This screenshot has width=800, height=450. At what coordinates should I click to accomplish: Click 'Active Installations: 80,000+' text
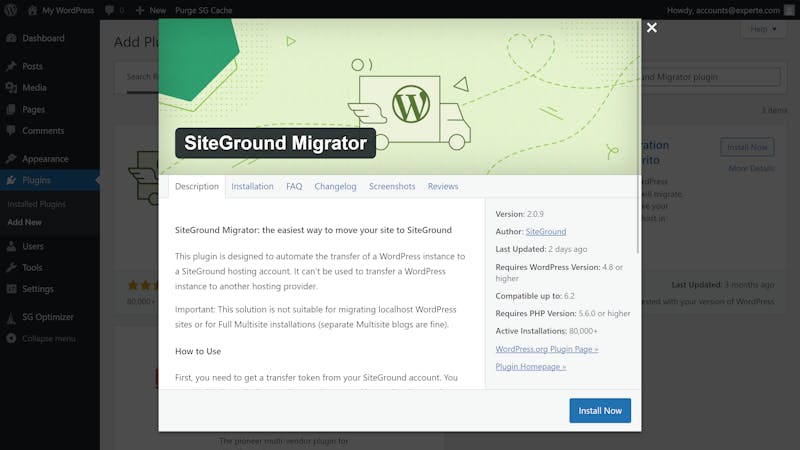(x=546, y=331)
